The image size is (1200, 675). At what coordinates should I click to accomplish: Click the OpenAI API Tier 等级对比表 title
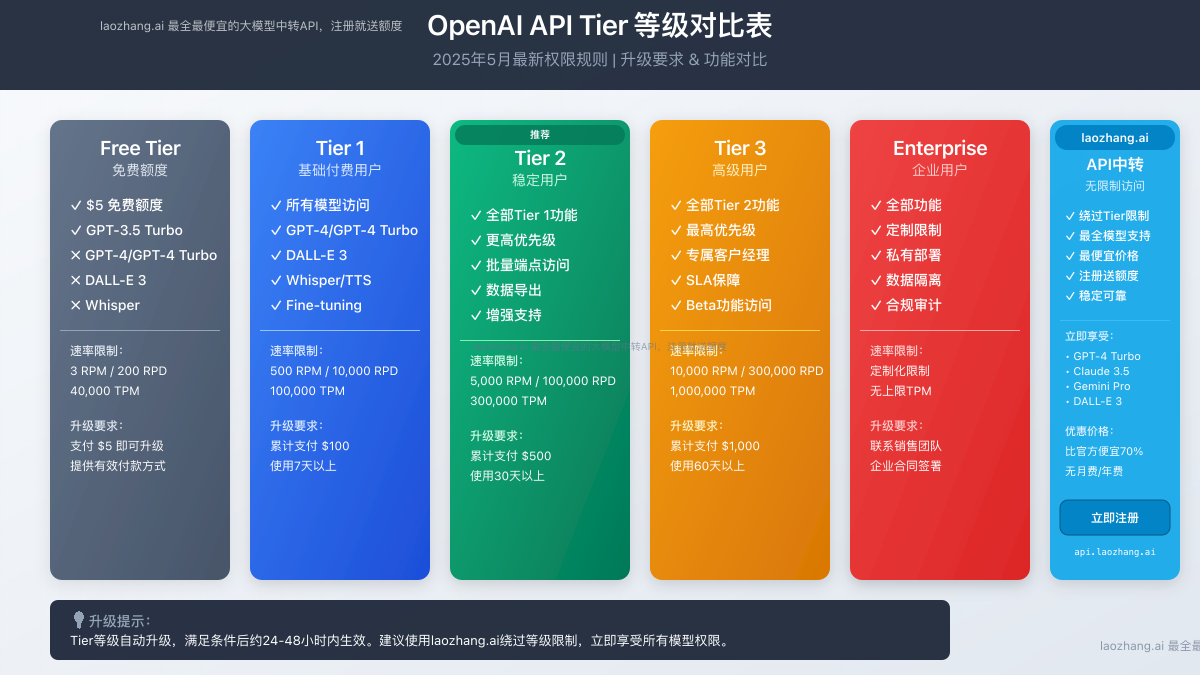pyautogui.click(x=600, y=26)
